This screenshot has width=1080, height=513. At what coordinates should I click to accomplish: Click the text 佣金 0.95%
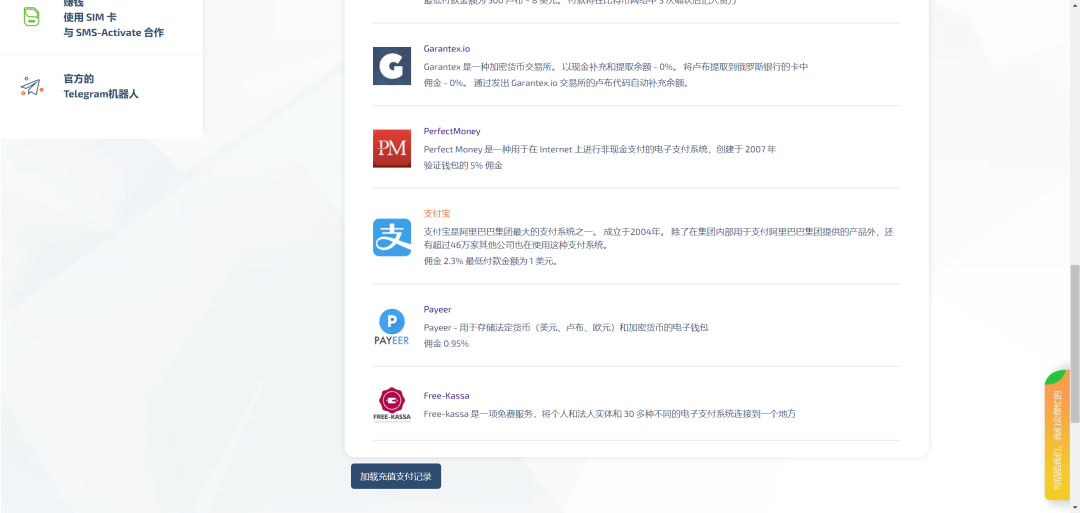coord(446,344)
